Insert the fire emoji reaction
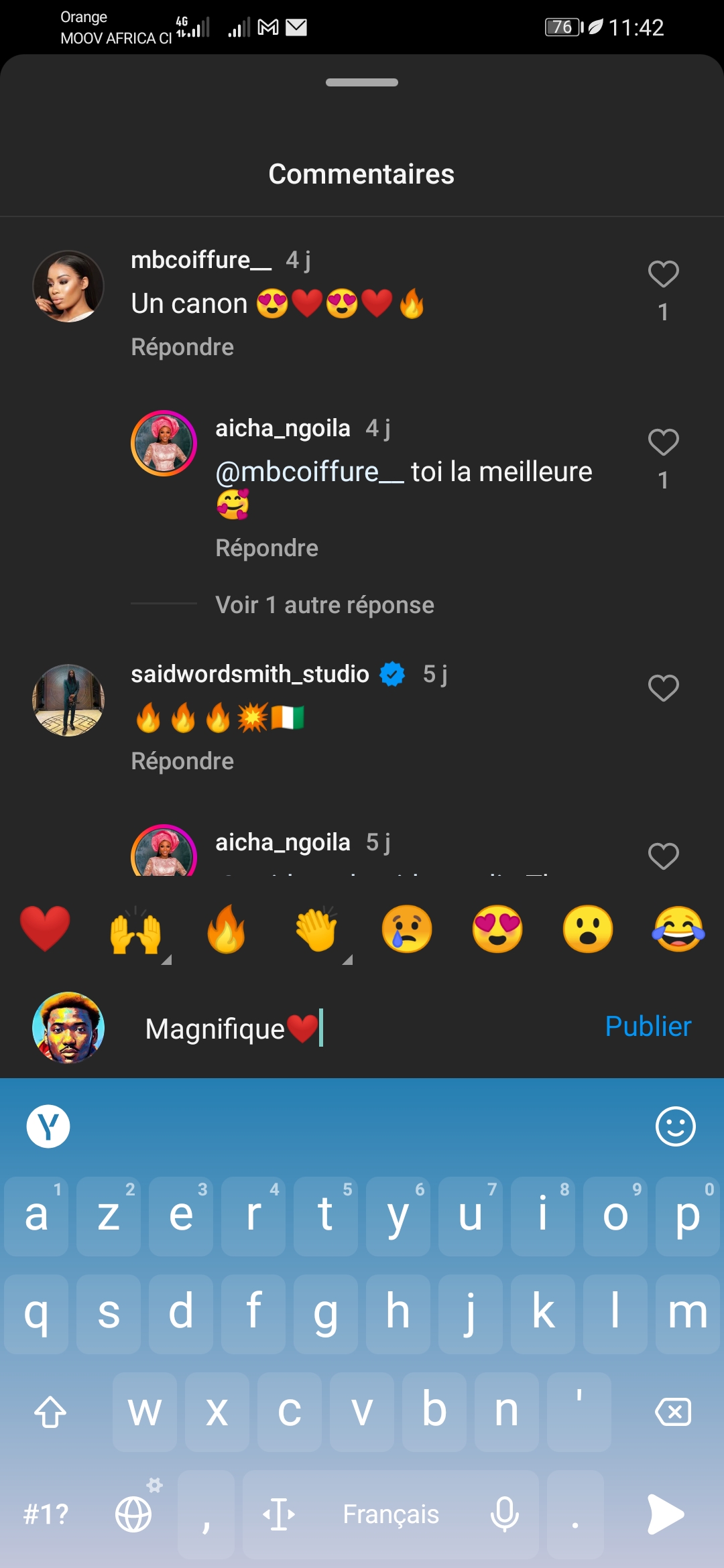724x1568 pixels. coord(226,929)
